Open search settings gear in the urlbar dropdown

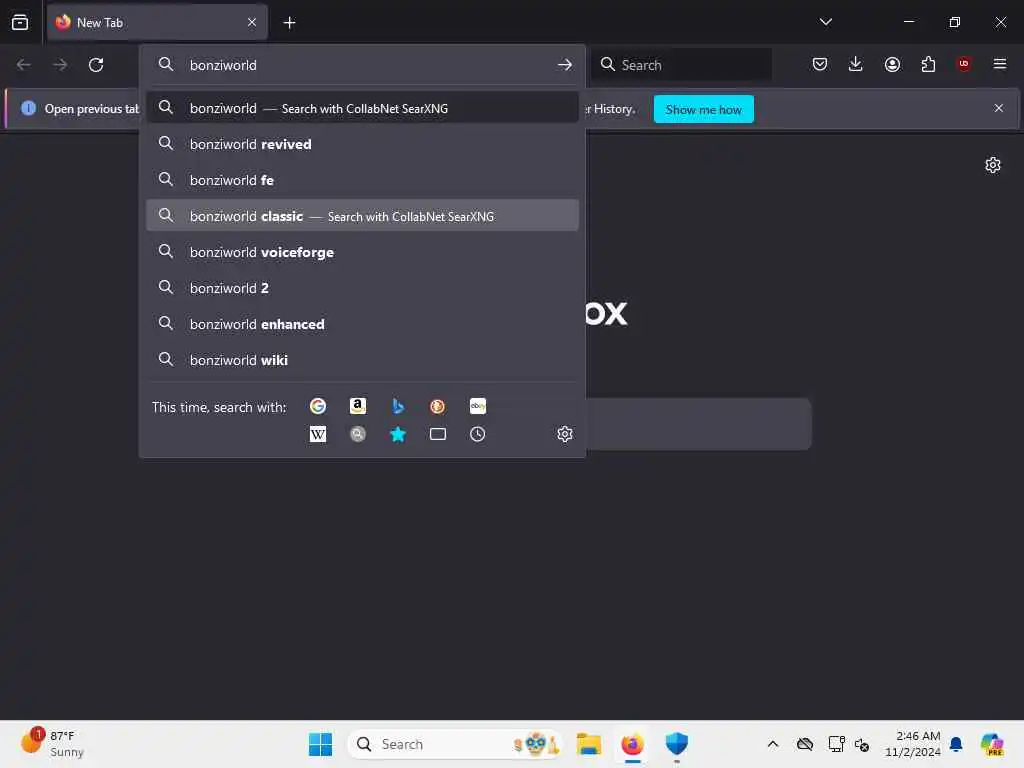(565, 434)
